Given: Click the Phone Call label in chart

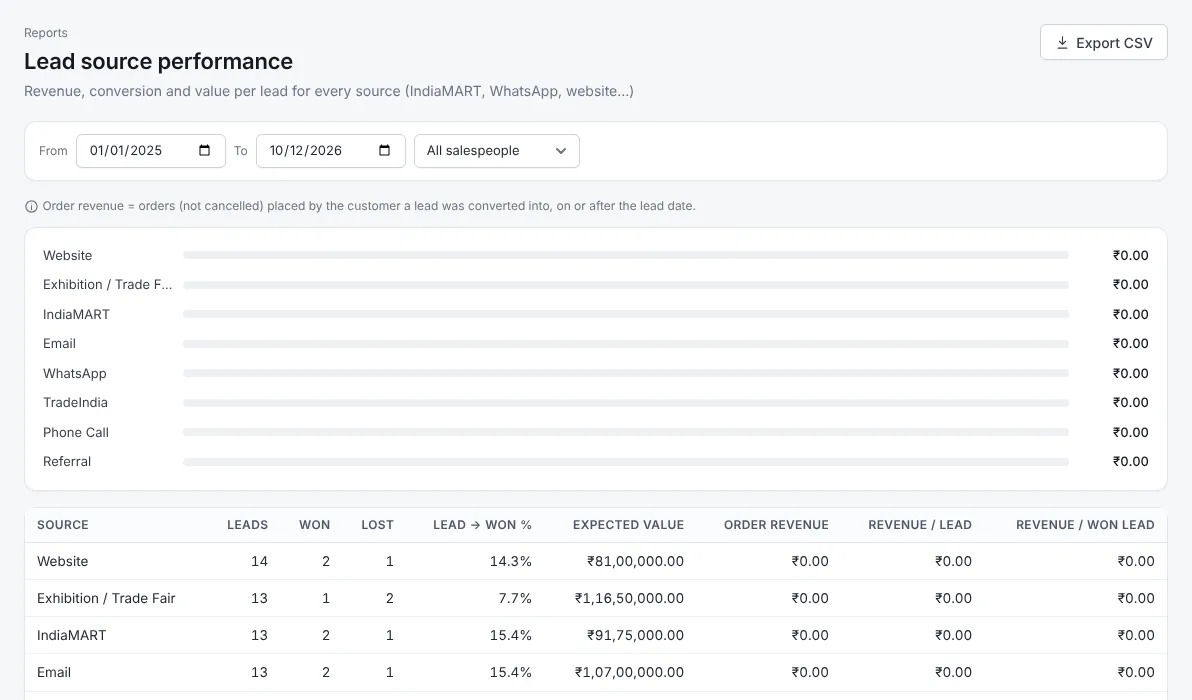Looking at the screenshot, I should [76, 432].
